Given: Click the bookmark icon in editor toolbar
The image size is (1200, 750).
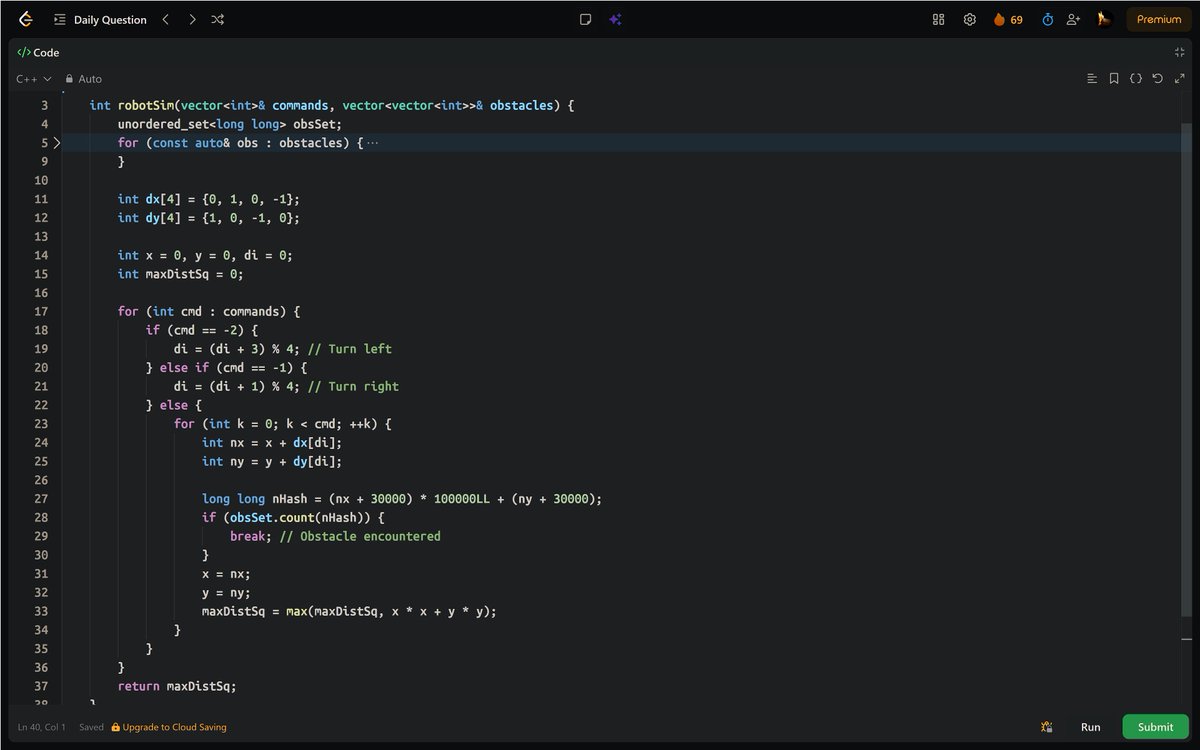Looking at the screenshot, I should [x=1114, y=78].
